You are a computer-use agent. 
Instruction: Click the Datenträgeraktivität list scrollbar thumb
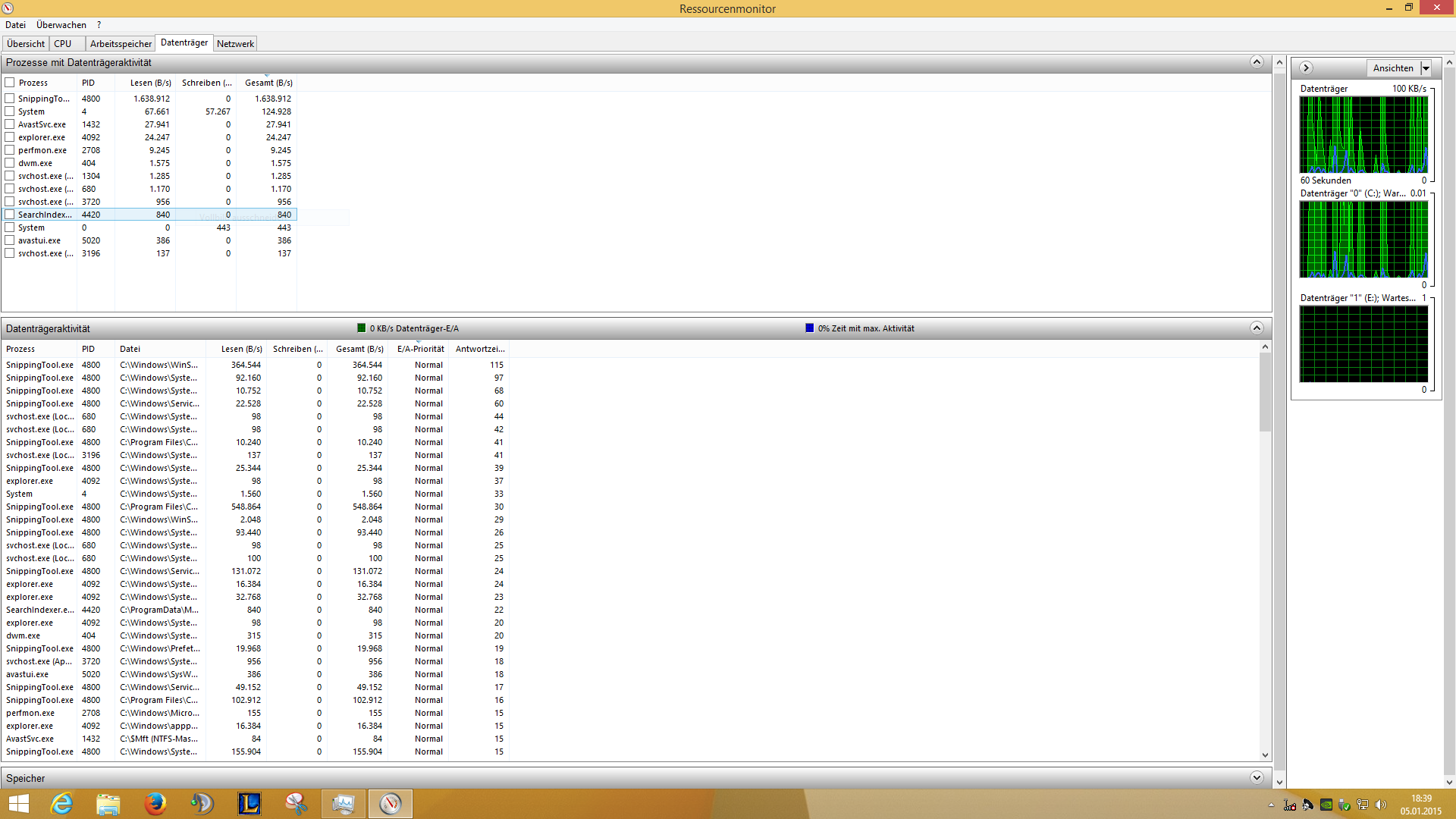click(1265, 392)
